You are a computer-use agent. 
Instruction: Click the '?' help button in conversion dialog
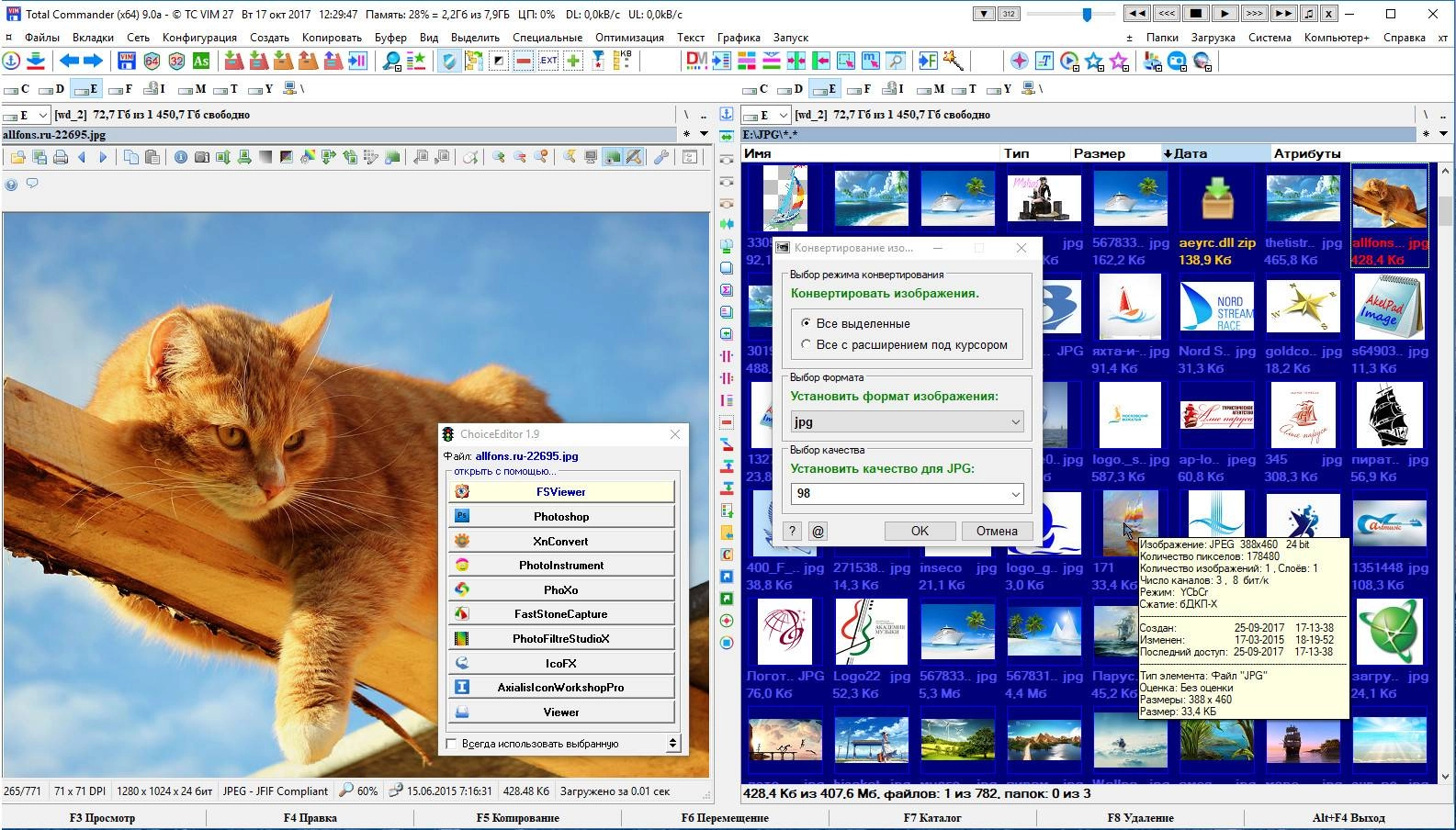792,531
